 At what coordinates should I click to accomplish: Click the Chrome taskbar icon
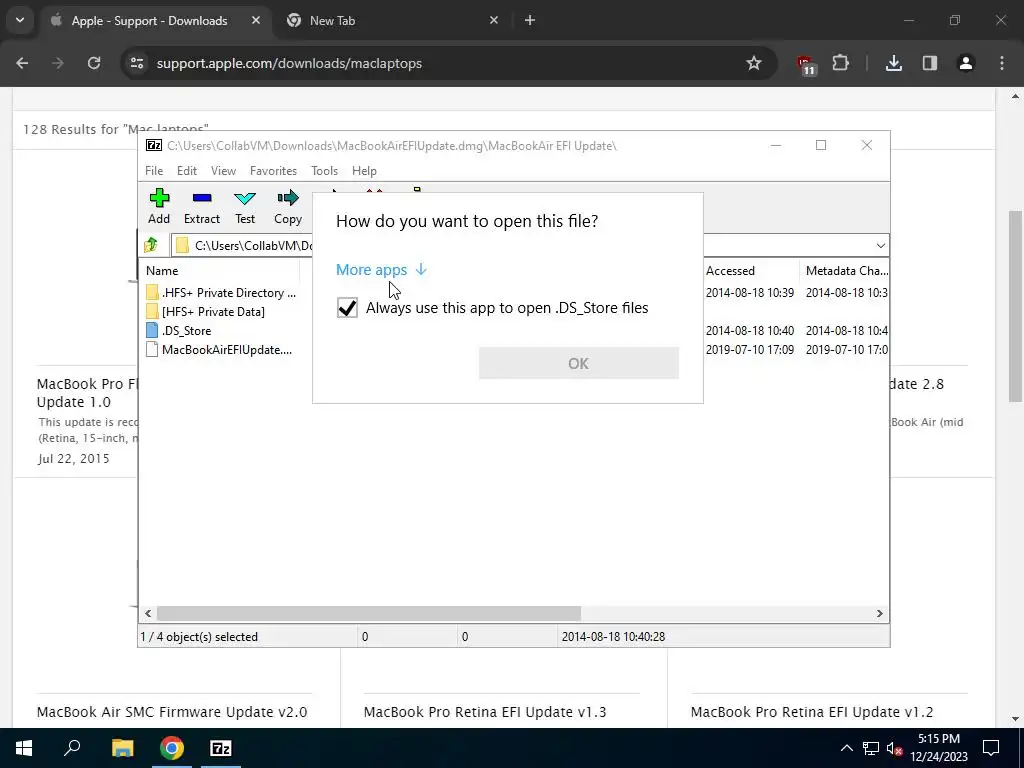point(172,748)
